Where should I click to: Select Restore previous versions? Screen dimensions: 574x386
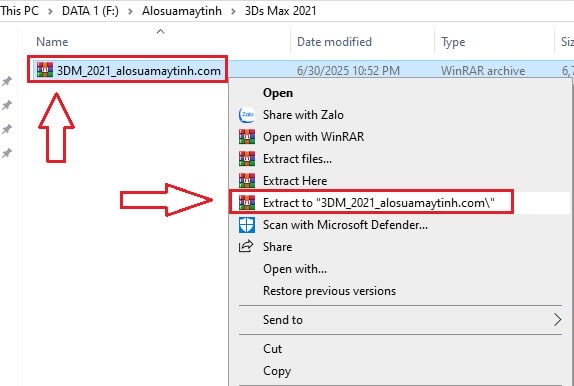coord(329,291)
